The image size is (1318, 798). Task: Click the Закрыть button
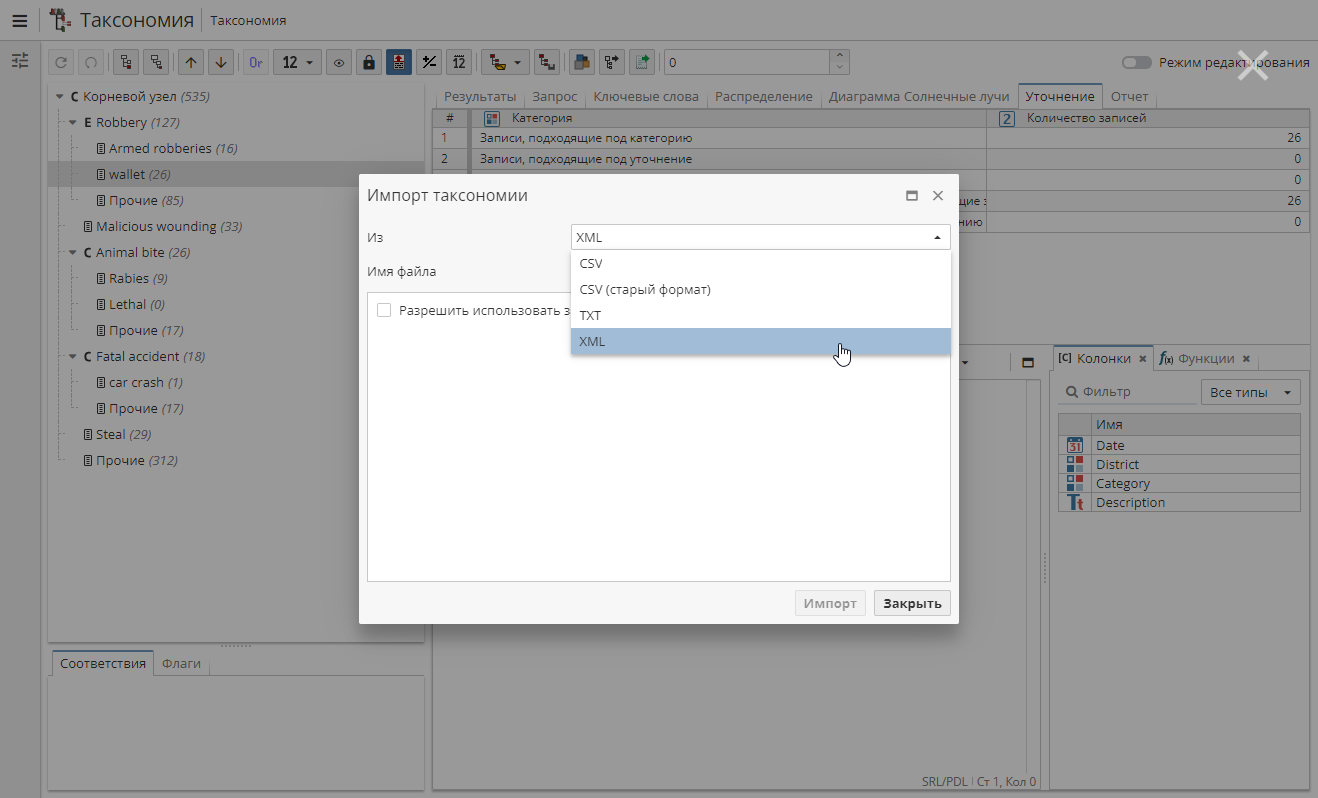912,603
